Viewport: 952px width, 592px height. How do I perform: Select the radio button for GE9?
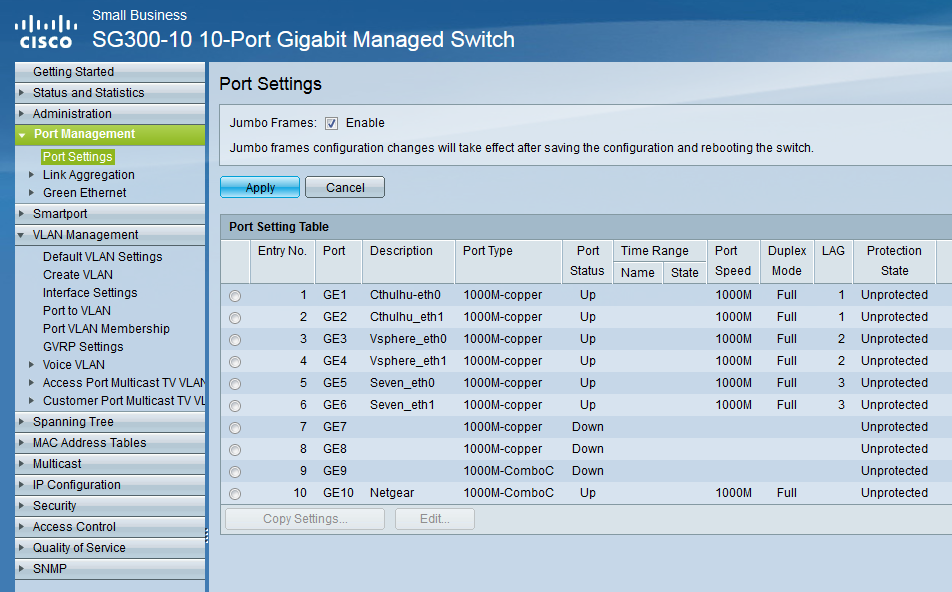[x=235, y=472]
